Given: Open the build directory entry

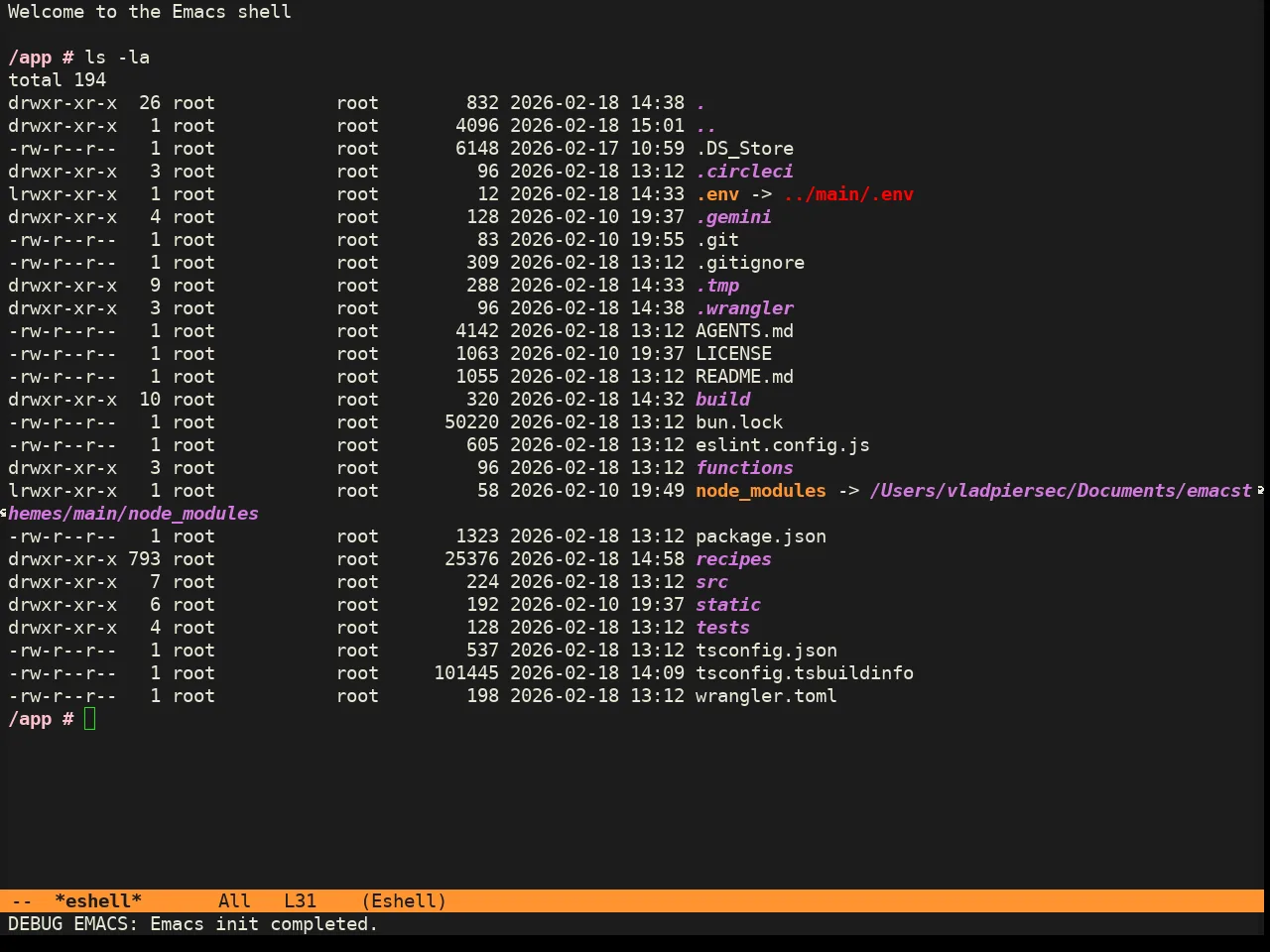Looking at the screenshot, I should click(x=722, y=400).
